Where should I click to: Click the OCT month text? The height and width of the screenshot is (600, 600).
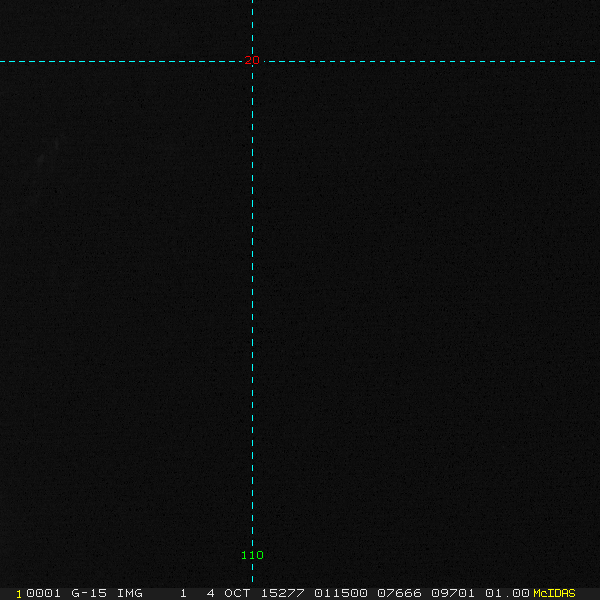click(238, 593)
